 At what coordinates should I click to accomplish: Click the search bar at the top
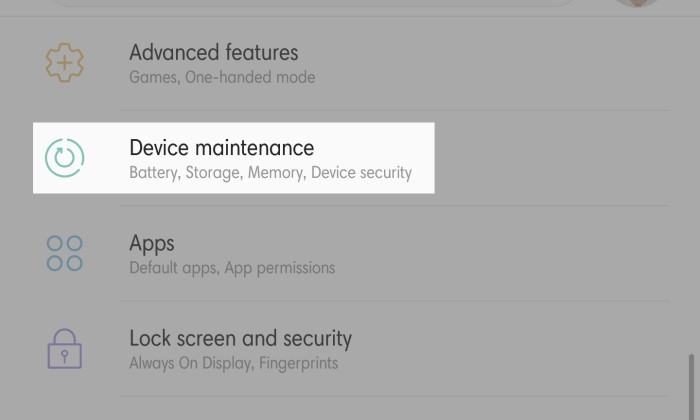pyautogui.click(x=312, y=3)
